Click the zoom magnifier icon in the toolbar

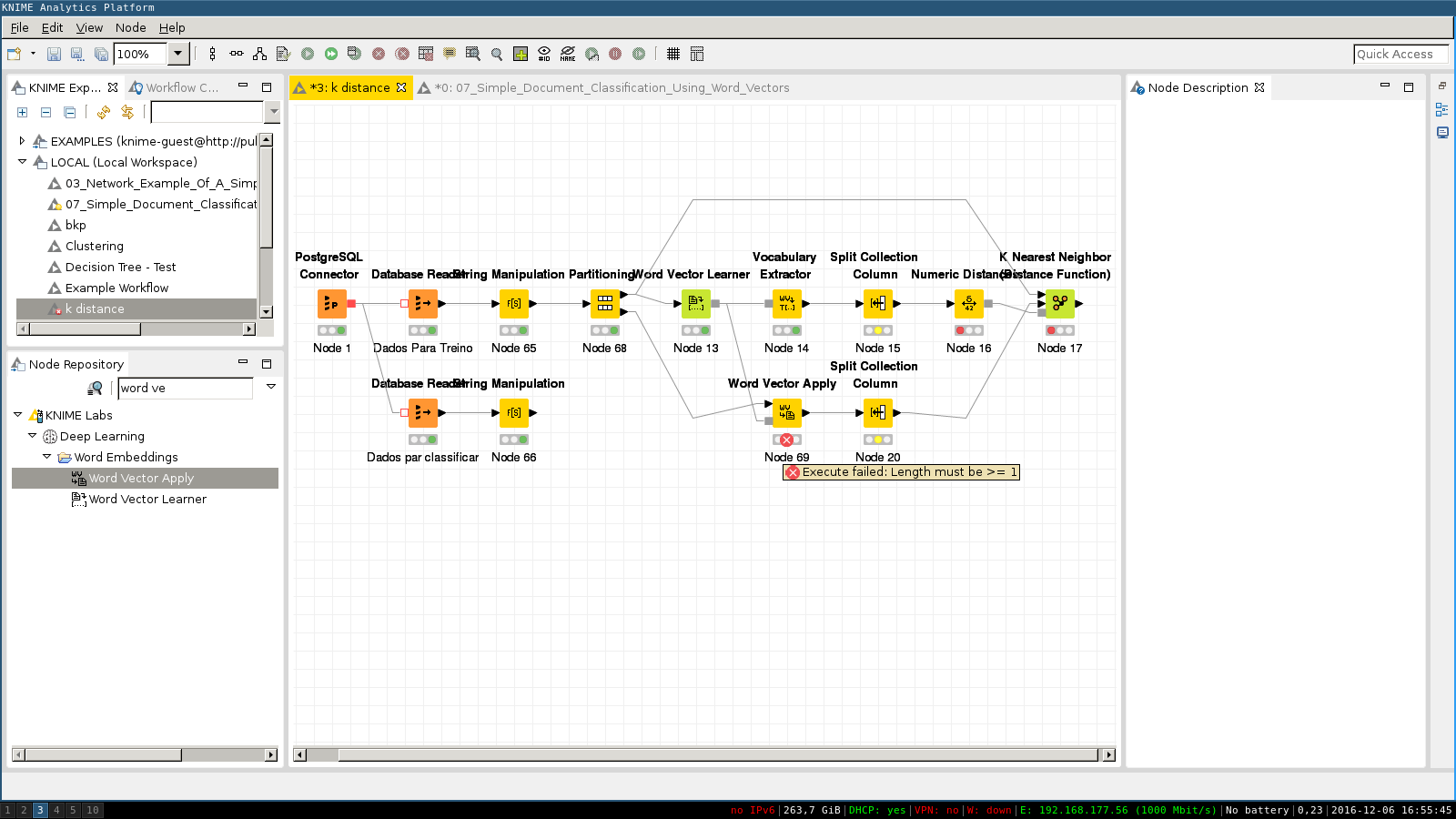496,54
